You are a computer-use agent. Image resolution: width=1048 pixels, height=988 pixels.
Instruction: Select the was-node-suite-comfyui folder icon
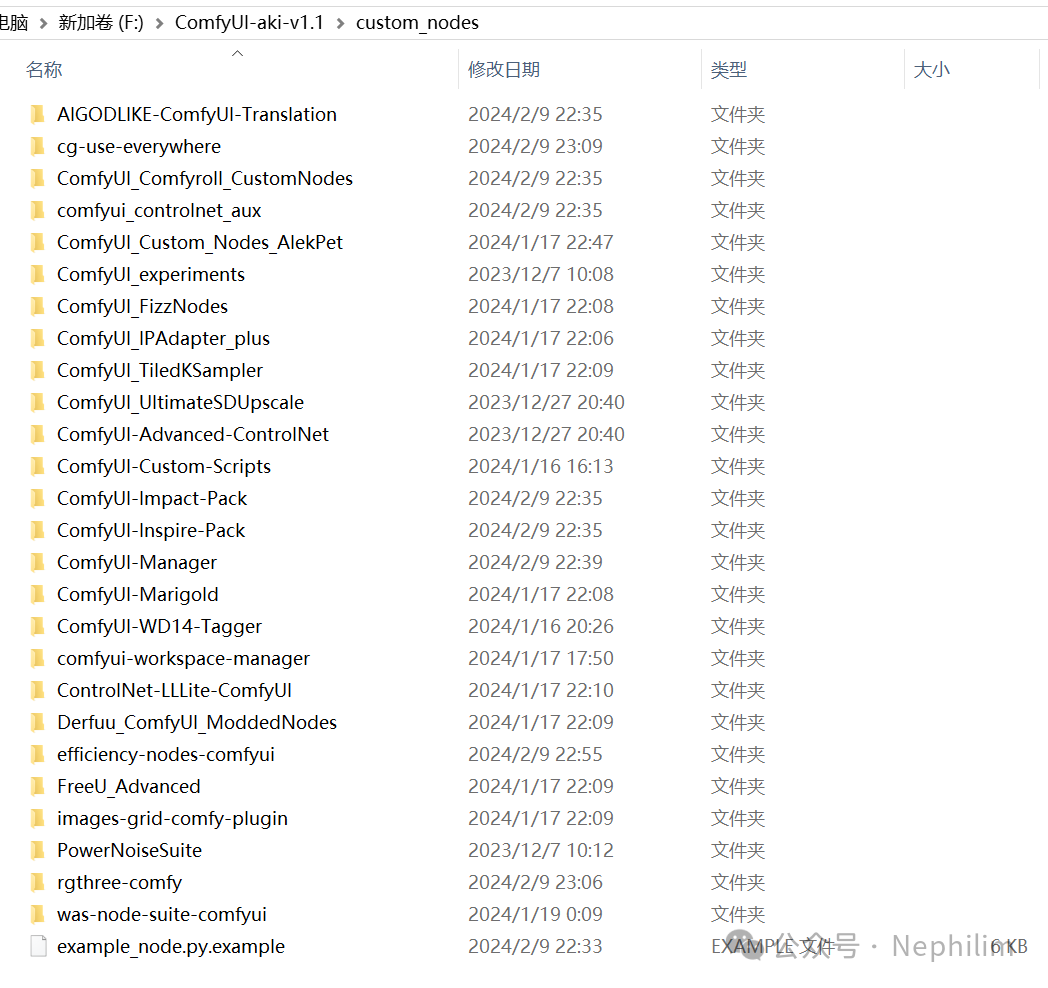[38, 915]
